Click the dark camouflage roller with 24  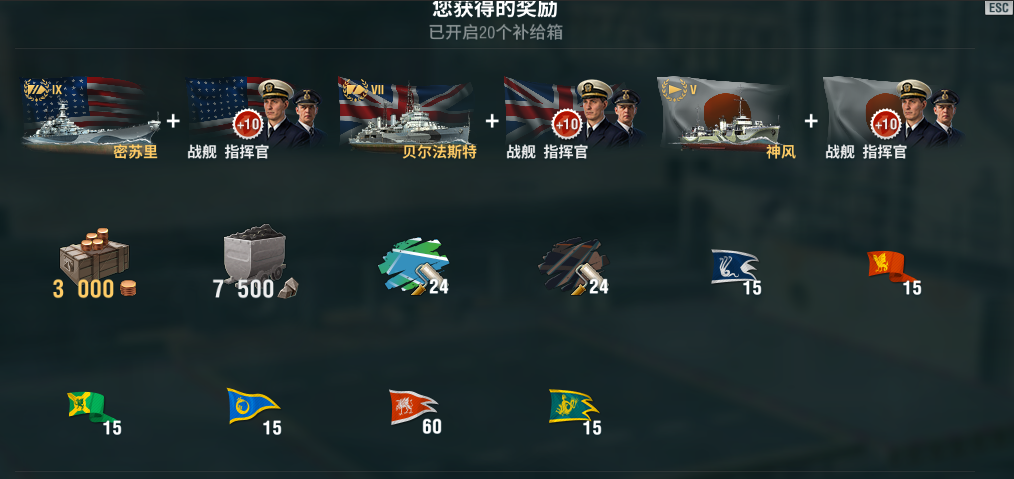(574, 266)
